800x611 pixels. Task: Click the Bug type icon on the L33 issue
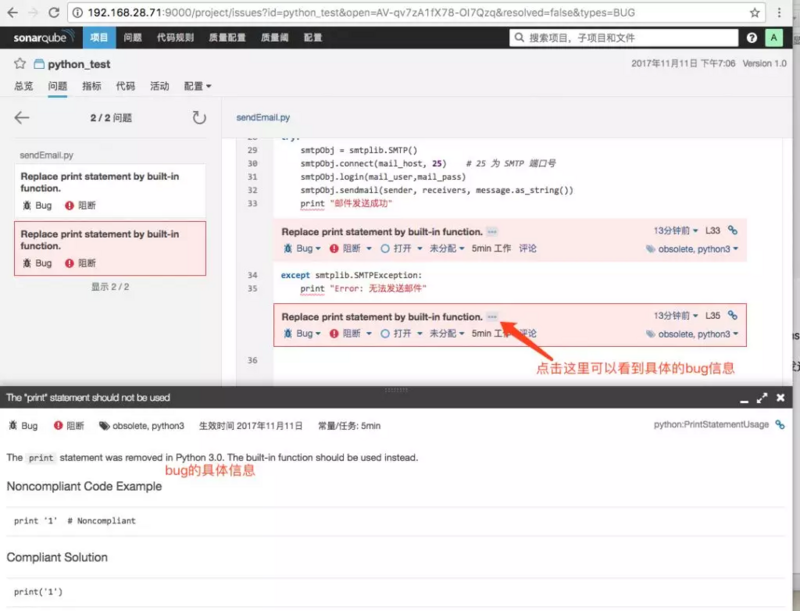[290, 248]
